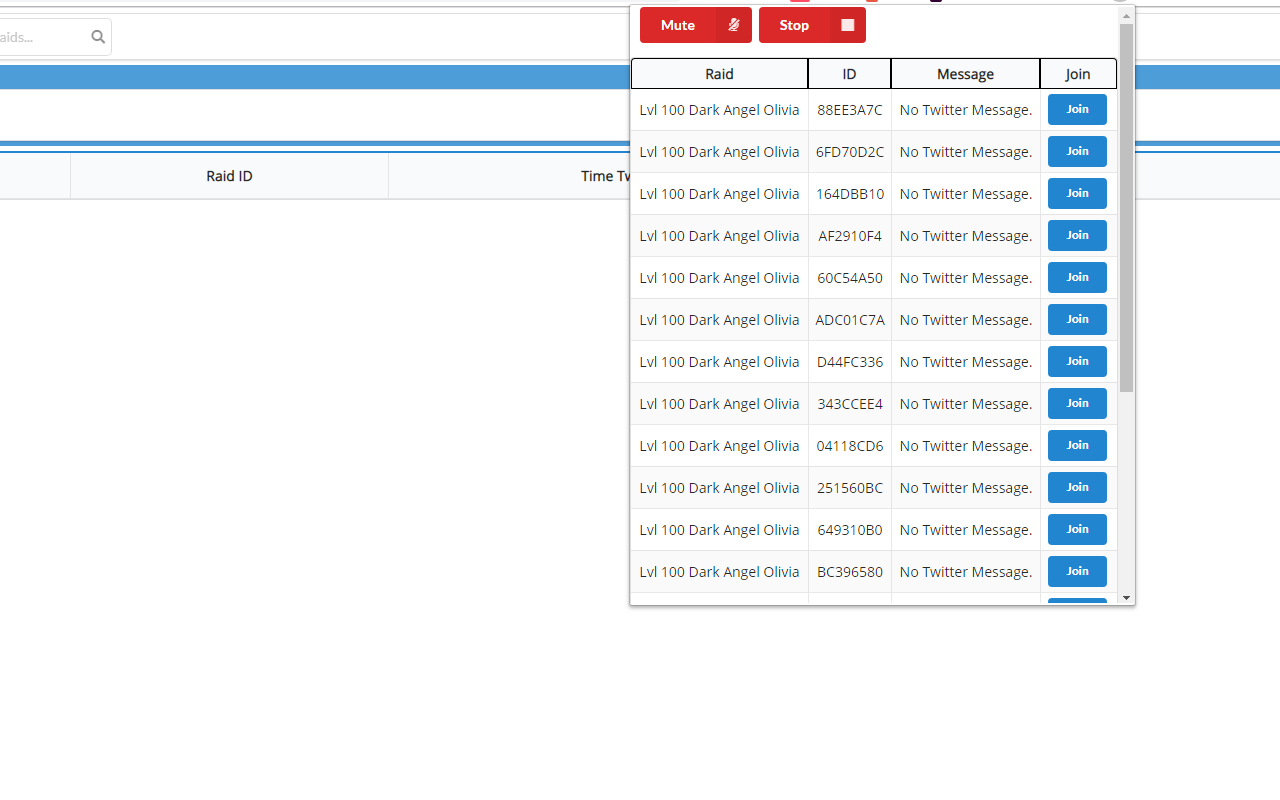Click the Stop button
1280x800 pixels.
[x=812, y=25]
